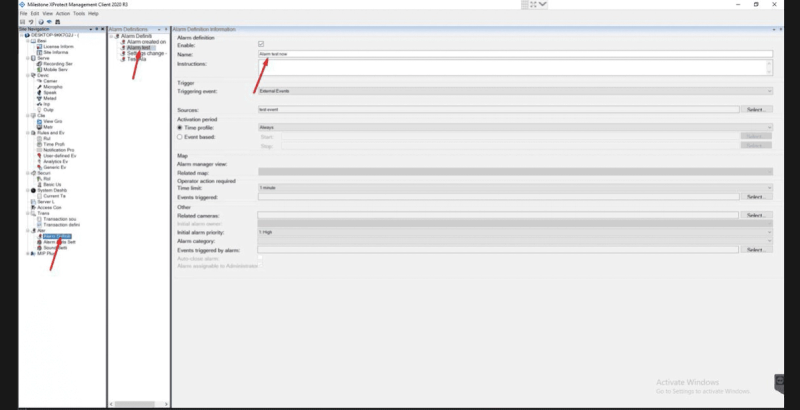Click the Help question-mark toolbar icon

click(41, 22)
